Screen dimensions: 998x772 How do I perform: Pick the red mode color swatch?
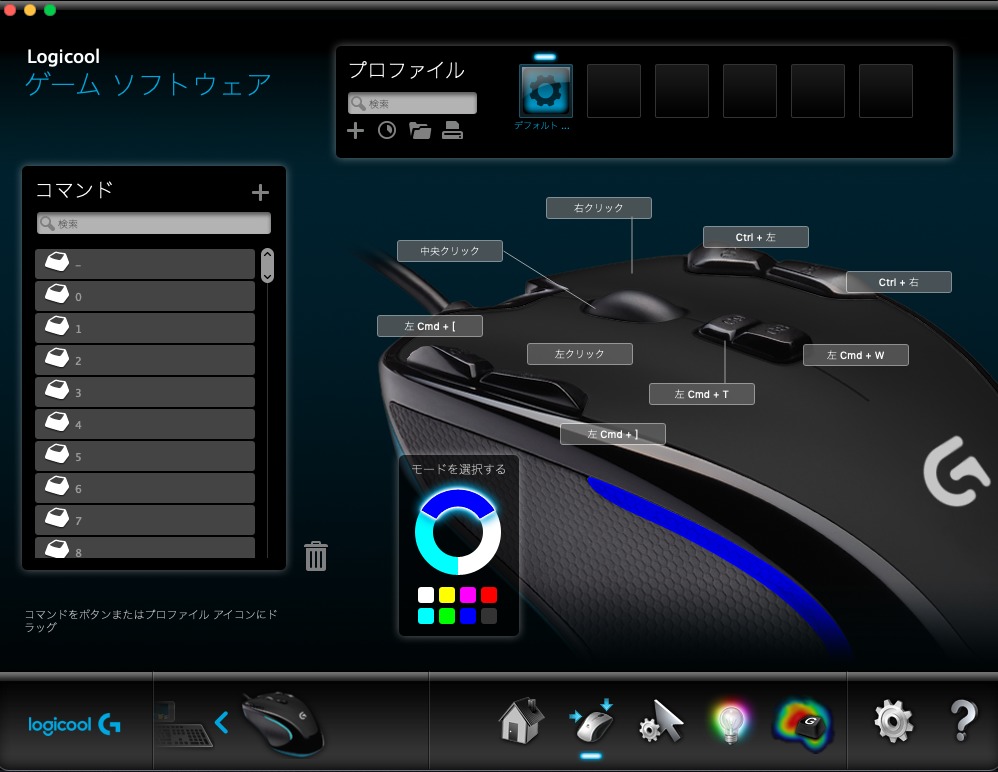pos(489,595)
